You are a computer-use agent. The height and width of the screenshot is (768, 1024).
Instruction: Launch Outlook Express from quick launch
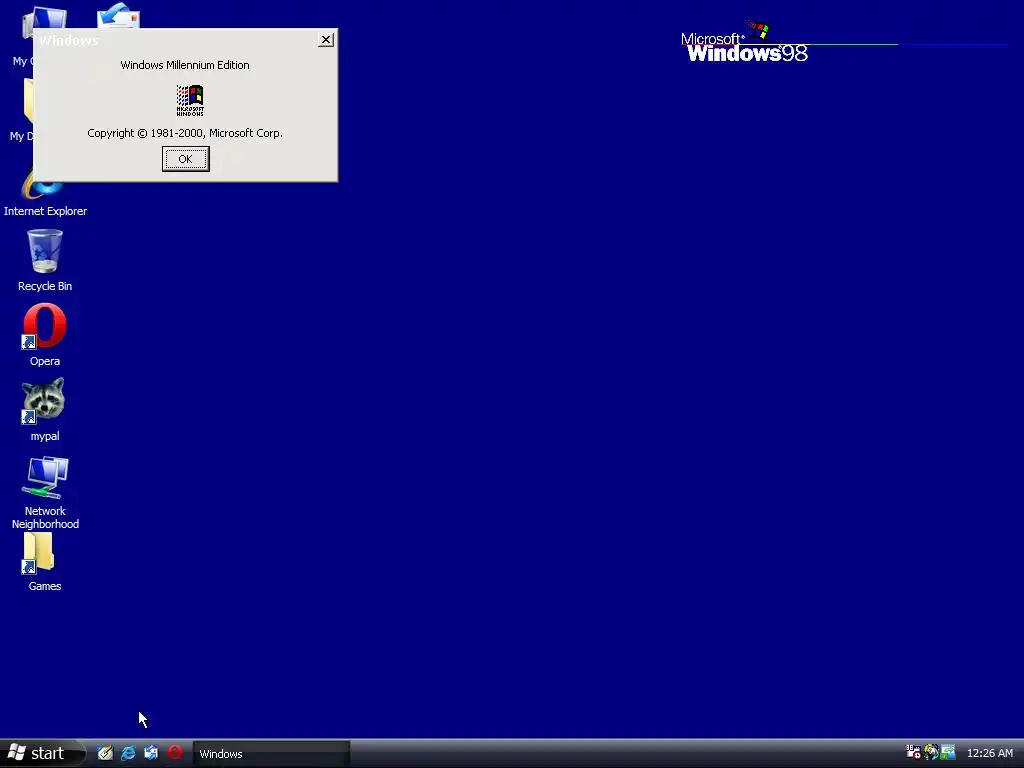(151, 753)
